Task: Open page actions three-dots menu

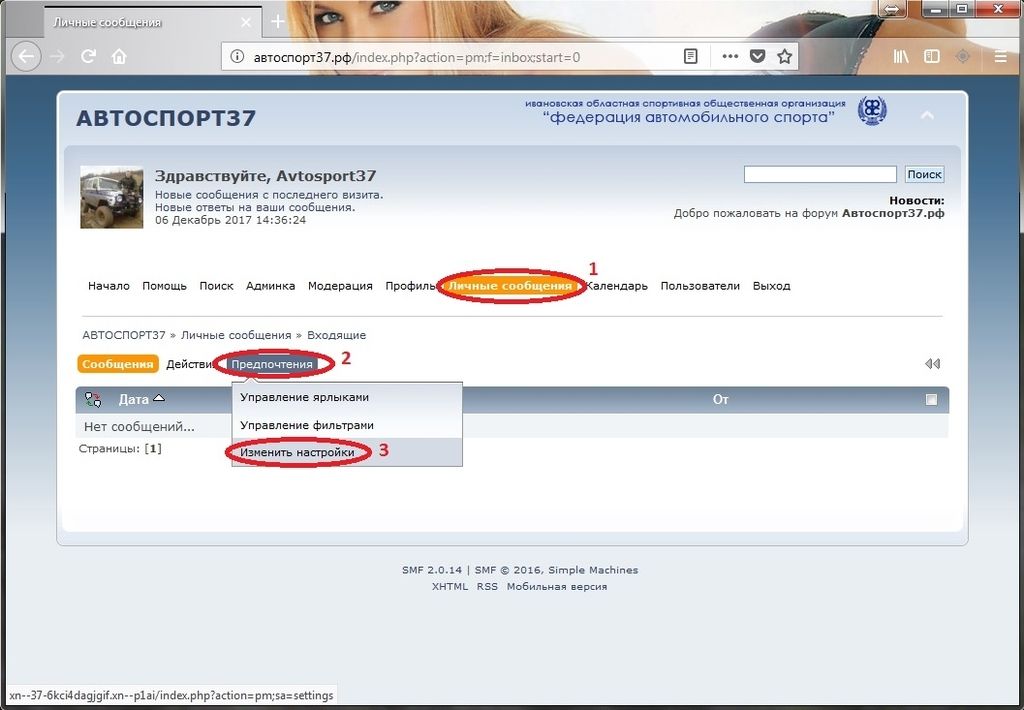Action: pyautogui.click(x=730, y=57)
